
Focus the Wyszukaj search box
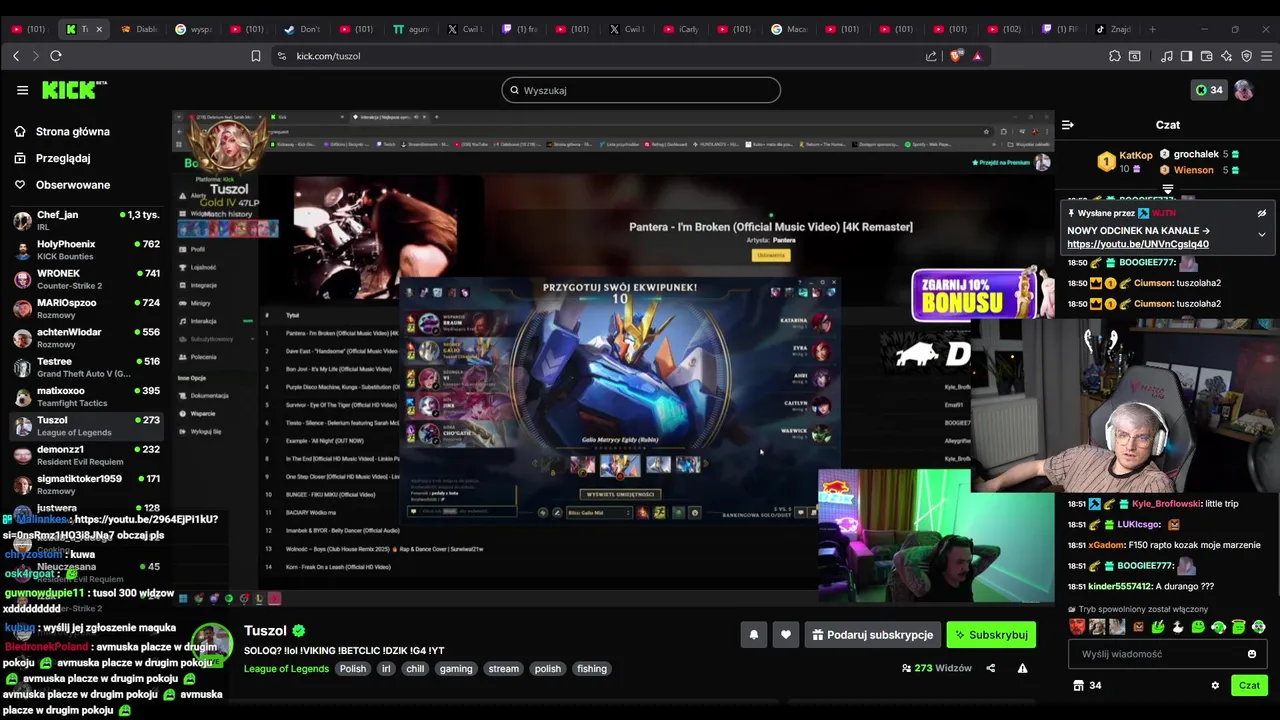pyautogui.click(x=641, y=90)
